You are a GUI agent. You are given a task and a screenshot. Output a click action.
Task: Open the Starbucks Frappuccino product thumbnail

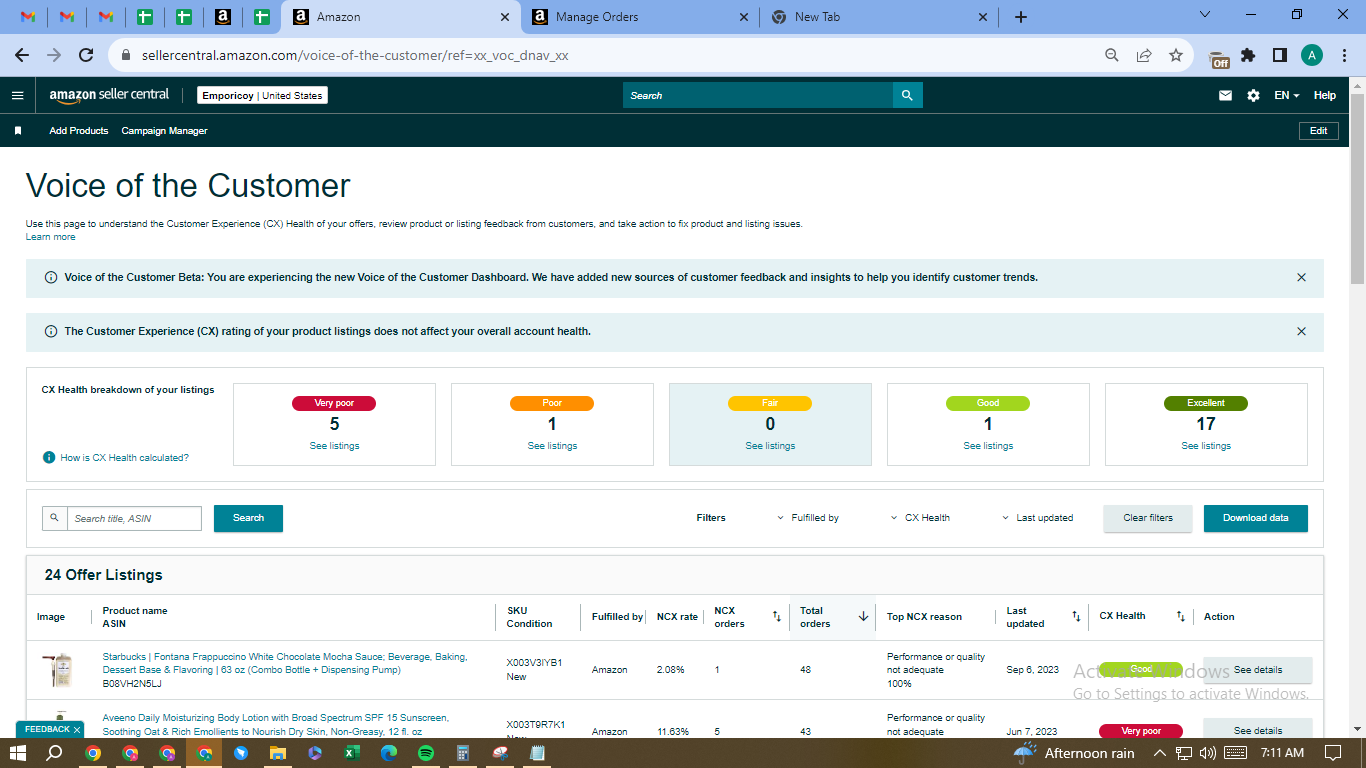pos(58,670)
